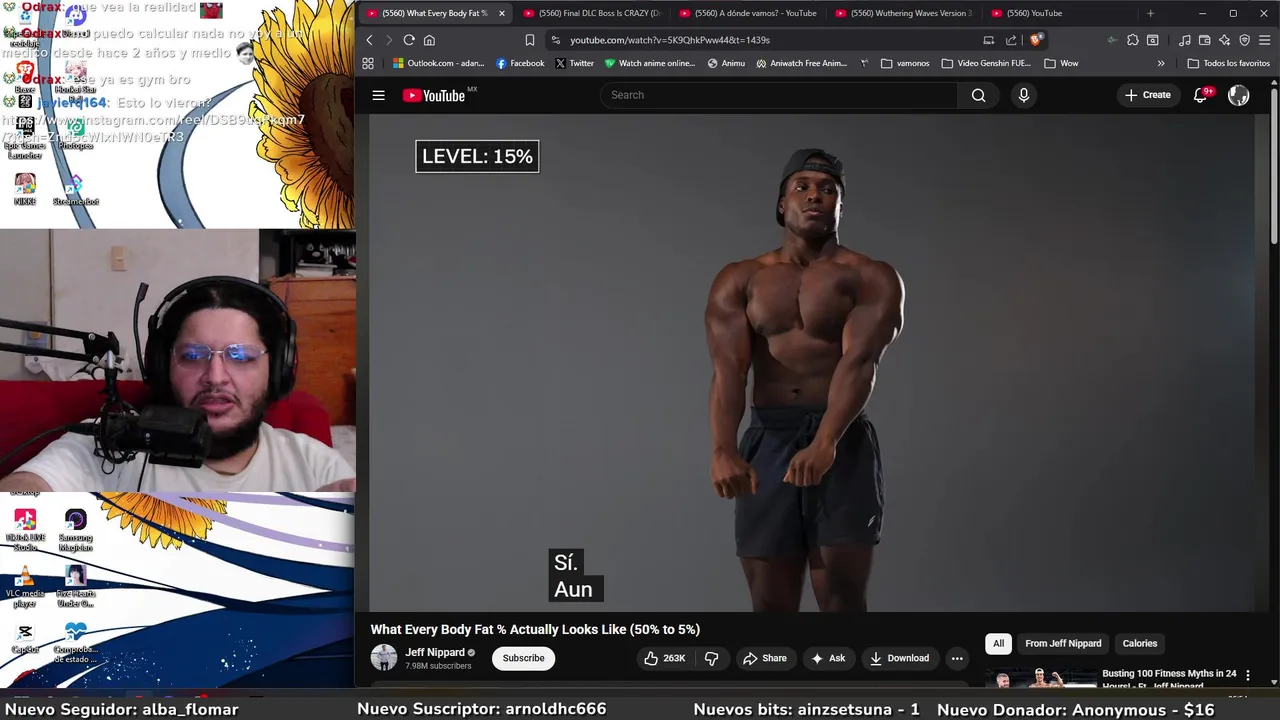Expand the Video Genshin FUE bookmark folder
Screen dimensions: 1280x720
click(985, 63)
